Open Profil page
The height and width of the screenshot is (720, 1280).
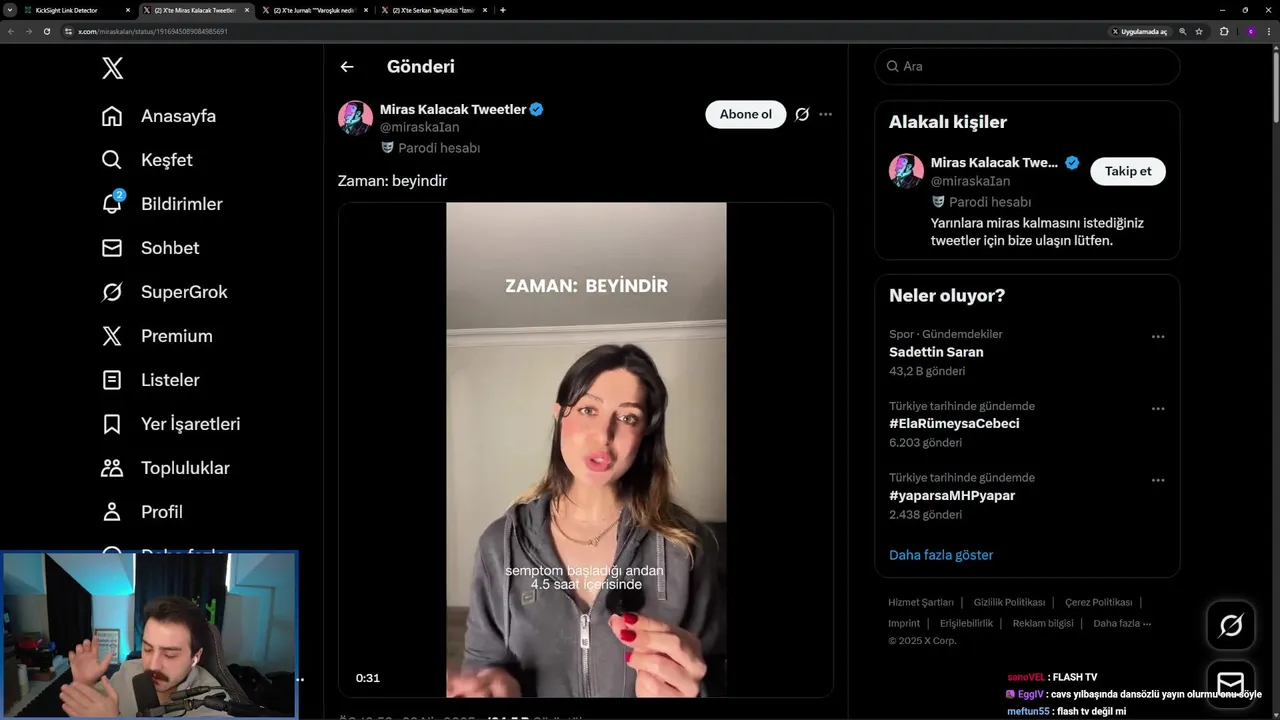click(x=142, y=512)
